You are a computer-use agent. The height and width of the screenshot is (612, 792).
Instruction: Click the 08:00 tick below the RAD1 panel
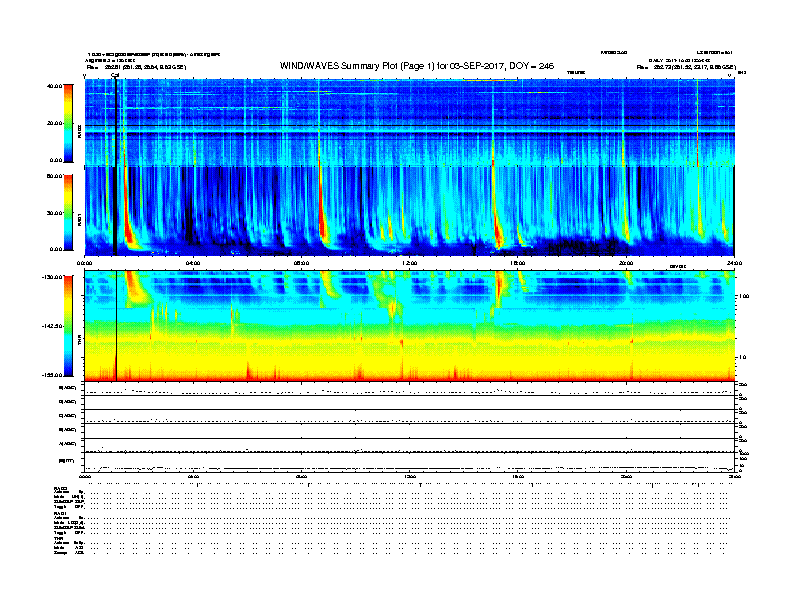coord(301,263)
